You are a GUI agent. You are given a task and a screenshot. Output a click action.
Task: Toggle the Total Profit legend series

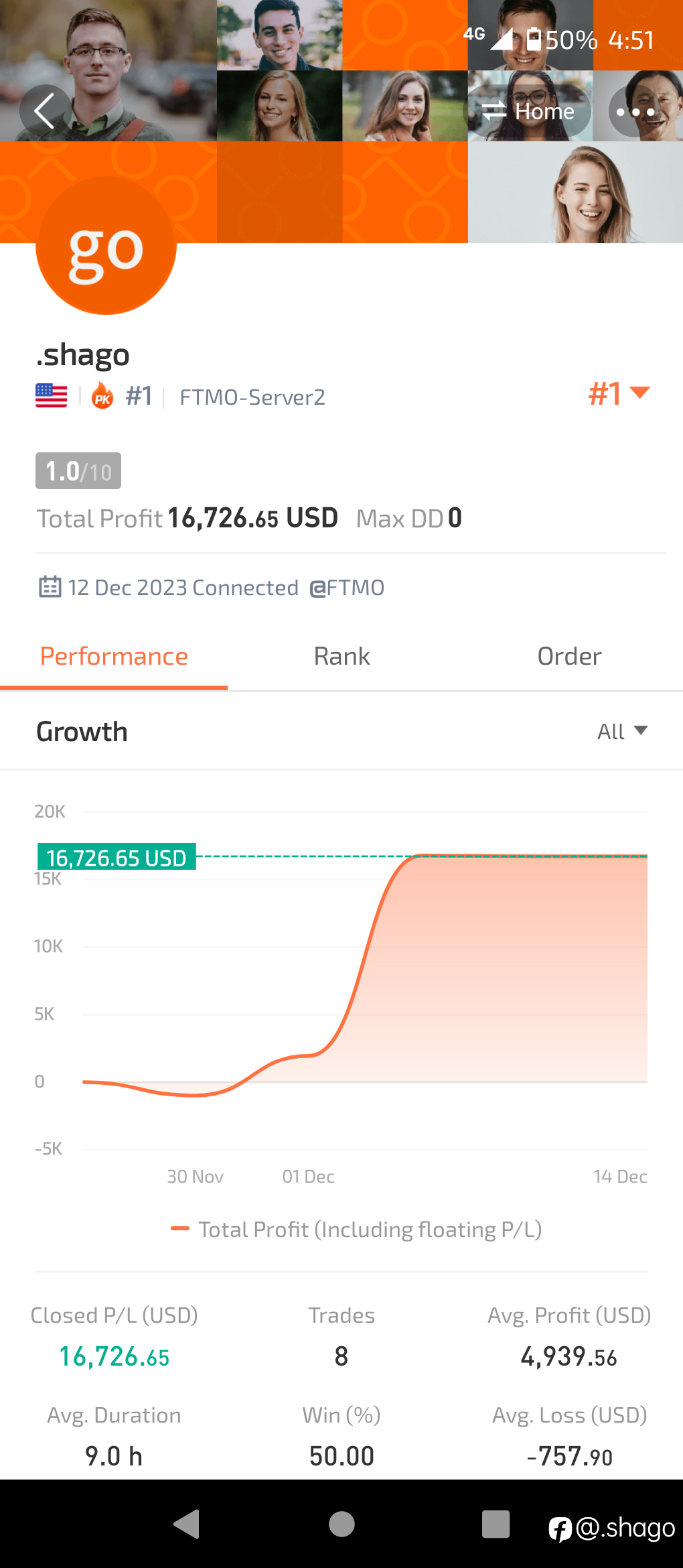tap(356, 1230)
